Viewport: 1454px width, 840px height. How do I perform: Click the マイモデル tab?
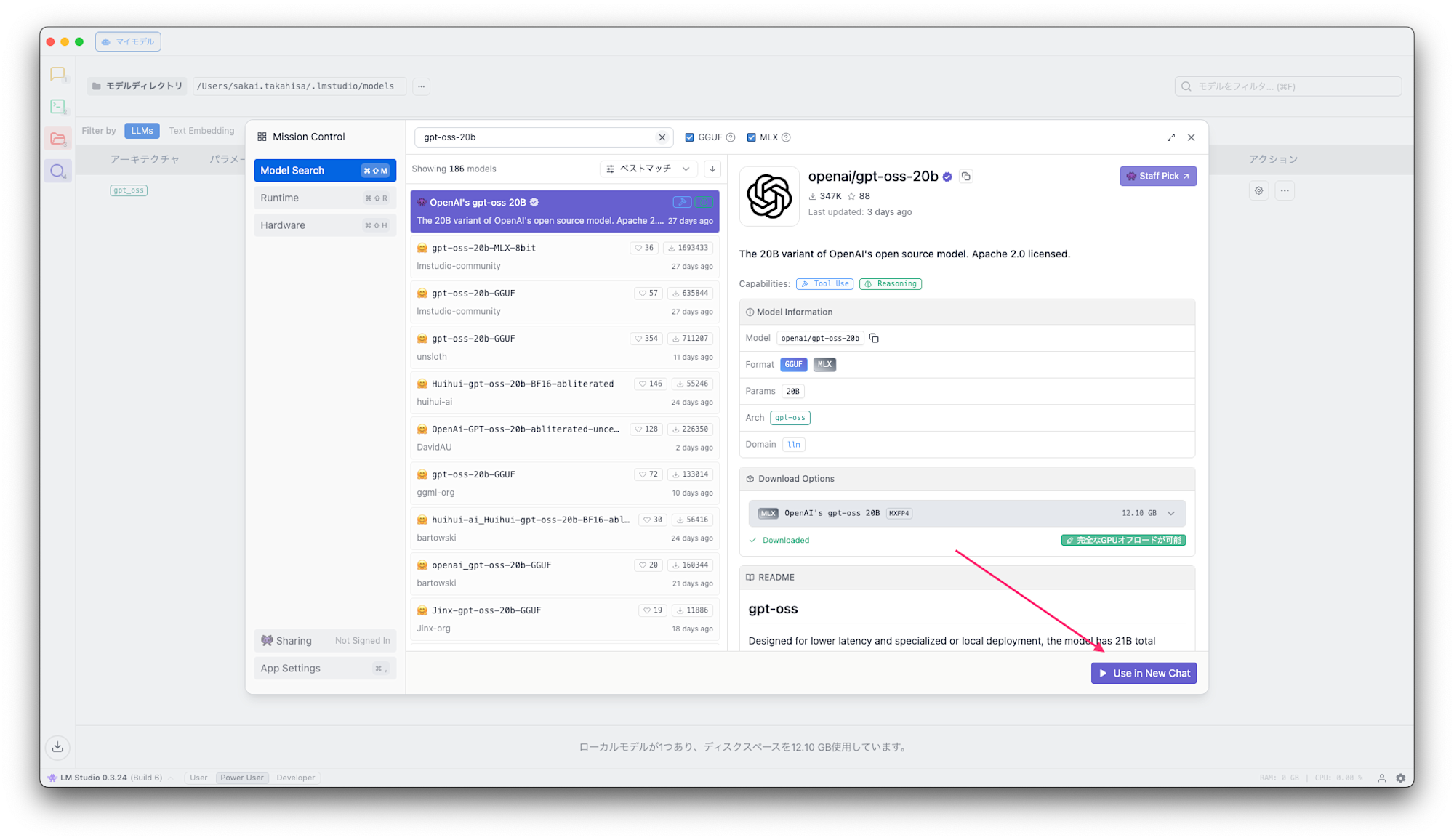click(x=128, y=42)
